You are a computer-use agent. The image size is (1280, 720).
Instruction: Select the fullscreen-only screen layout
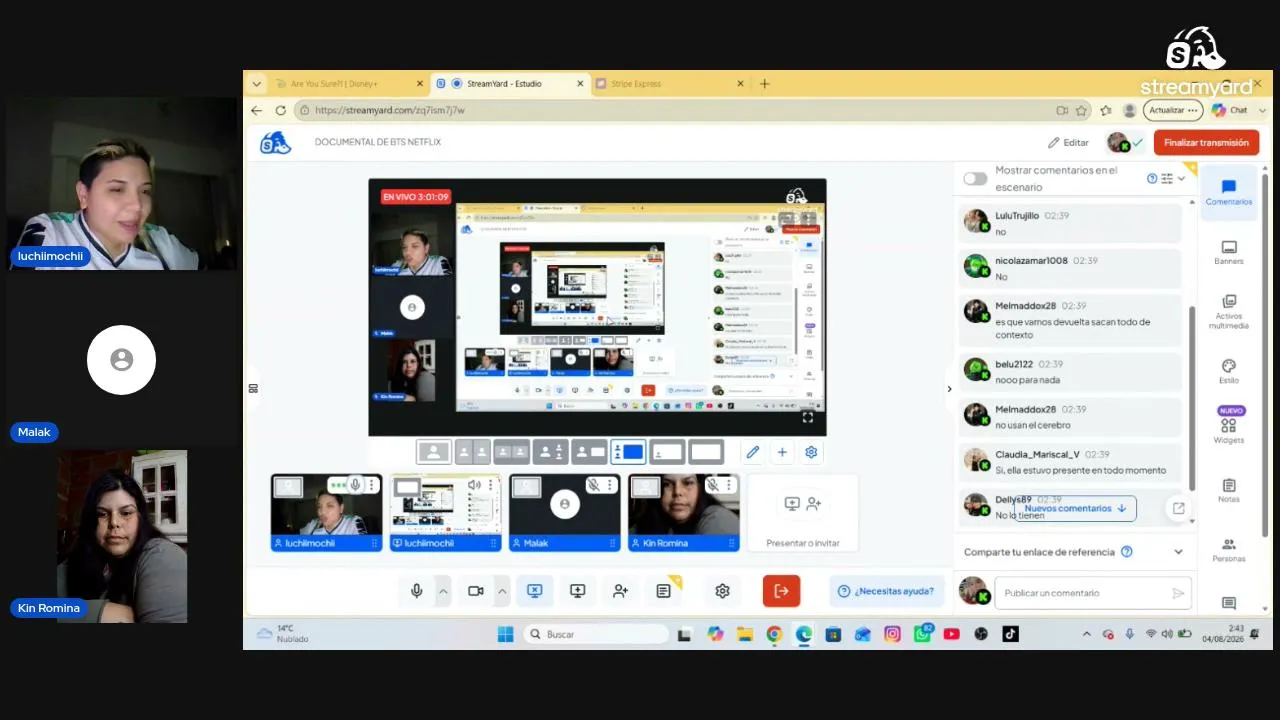(x=706, y=452)
